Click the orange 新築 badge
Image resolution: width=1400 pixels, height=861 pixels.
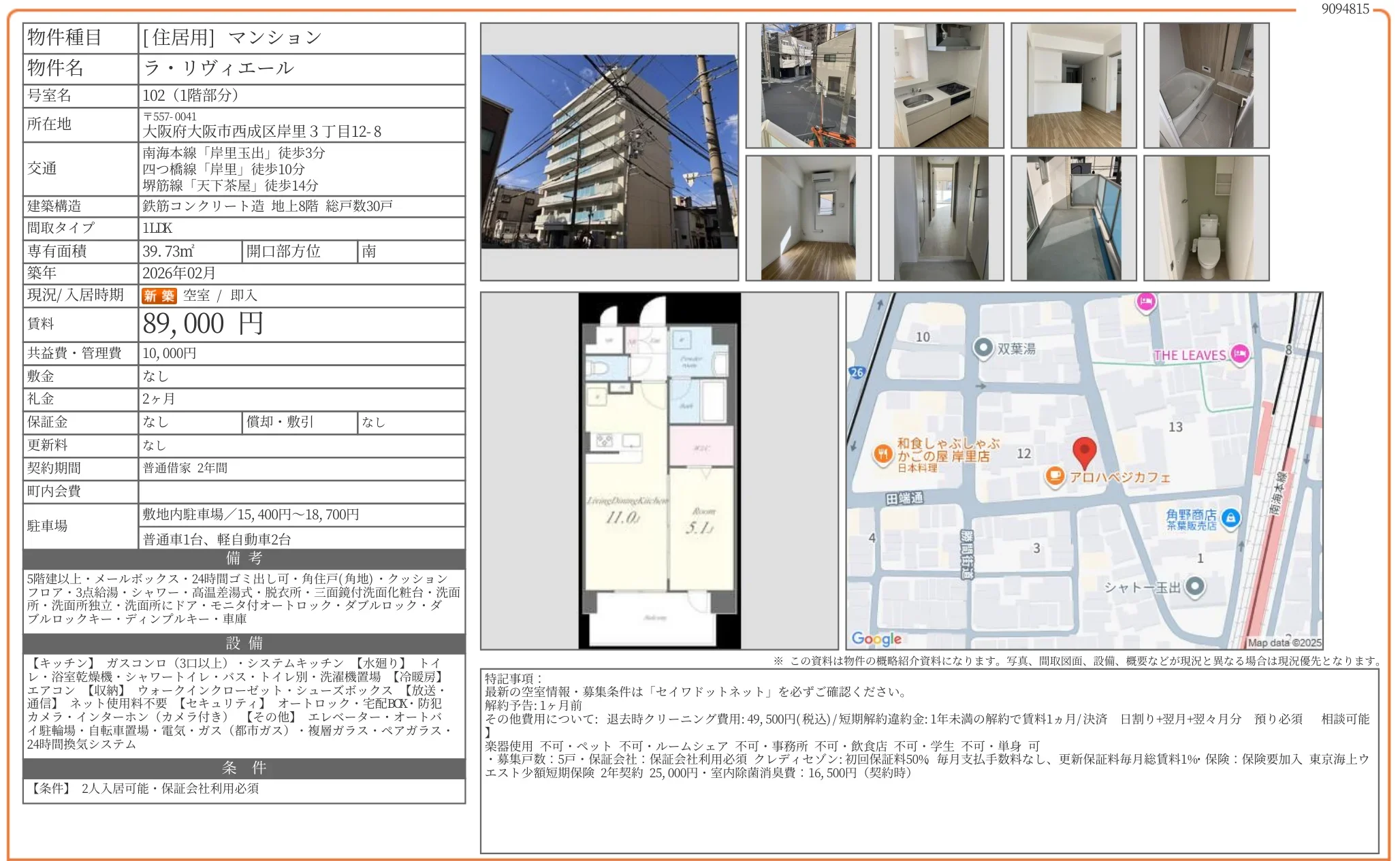(159, 296)
